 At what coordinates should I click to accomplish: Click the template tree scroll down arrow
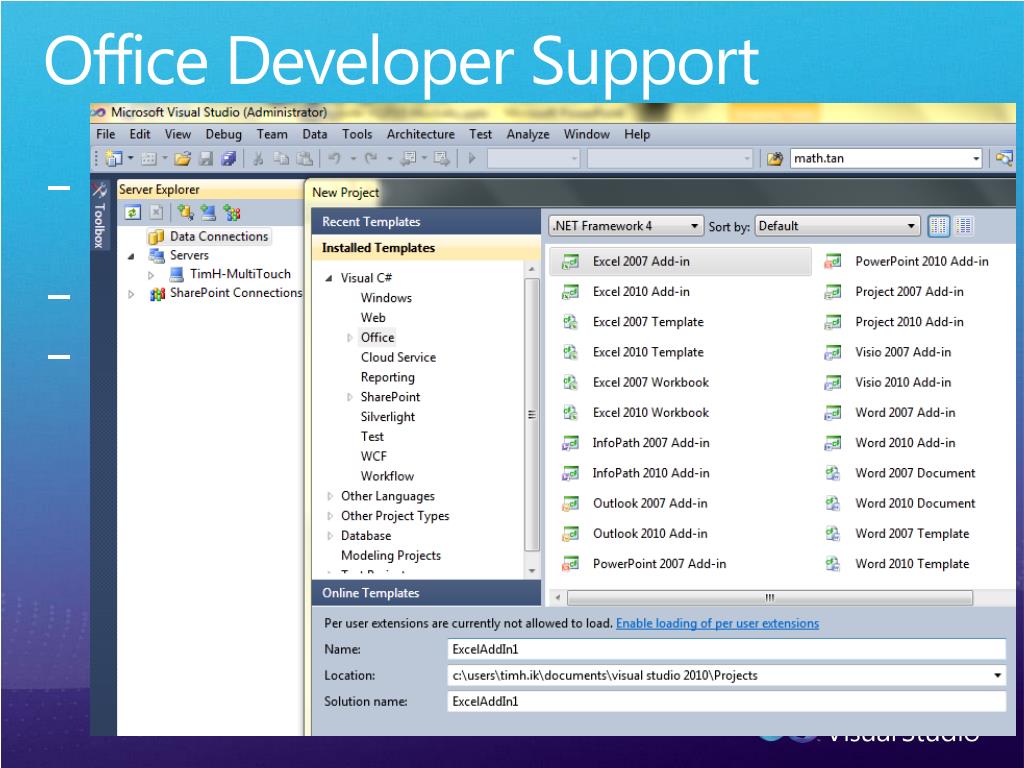pyautogui.click(x=532, y=571)
